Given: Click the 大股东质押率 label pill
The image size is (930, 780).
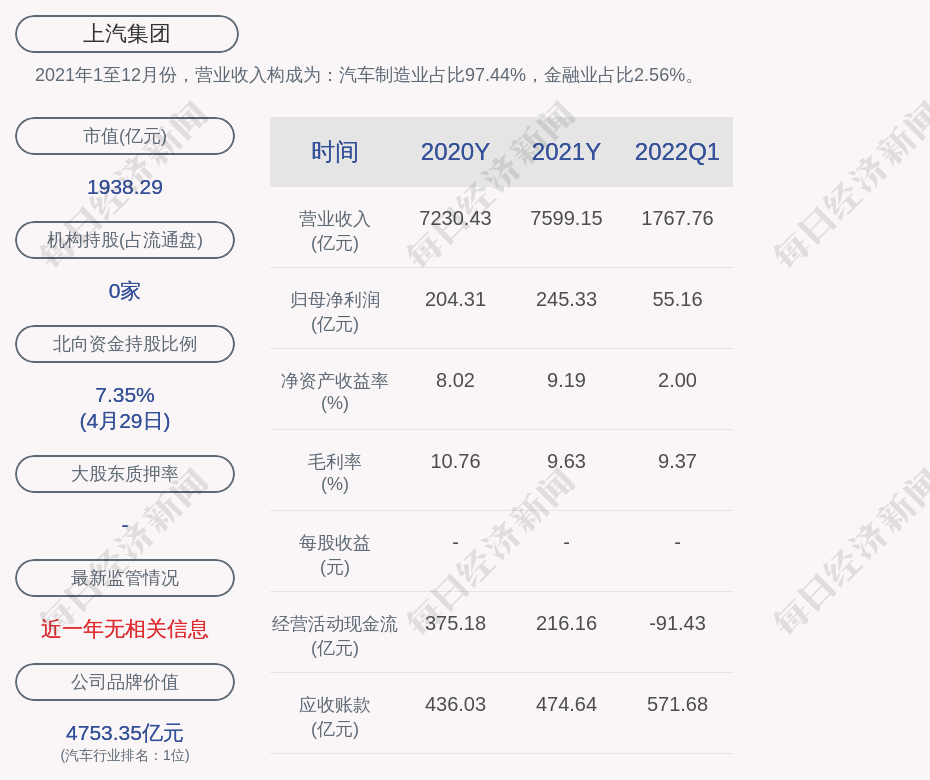Looking at the screenshot, I should pyautogui.click(x=125, y=473).
